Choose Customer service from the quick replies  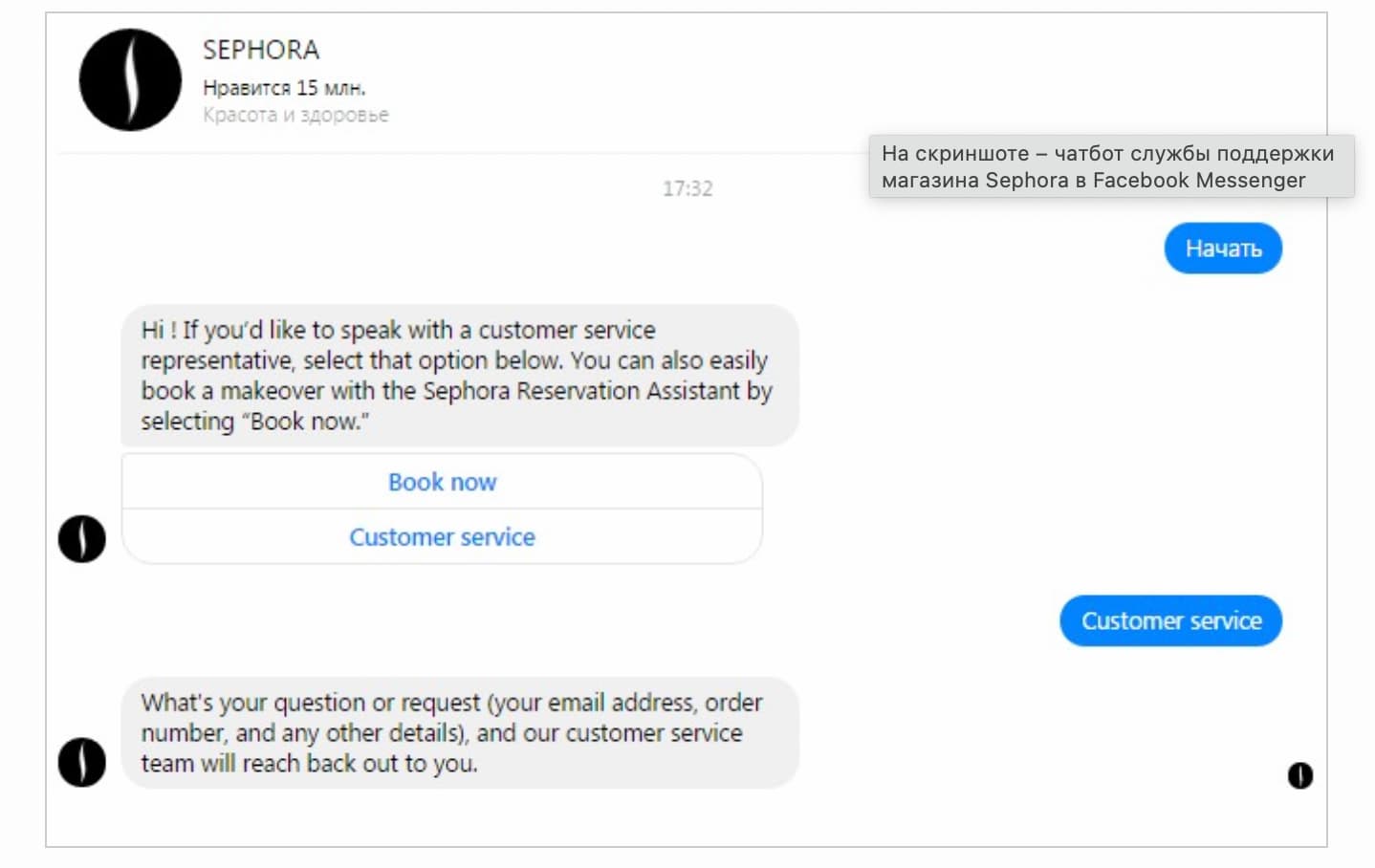pos(441,536)
